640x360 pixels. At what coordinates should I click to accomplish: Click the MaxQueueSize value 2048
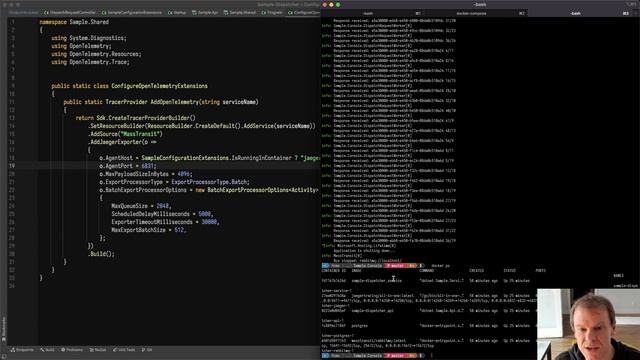(x=162, y=206)
